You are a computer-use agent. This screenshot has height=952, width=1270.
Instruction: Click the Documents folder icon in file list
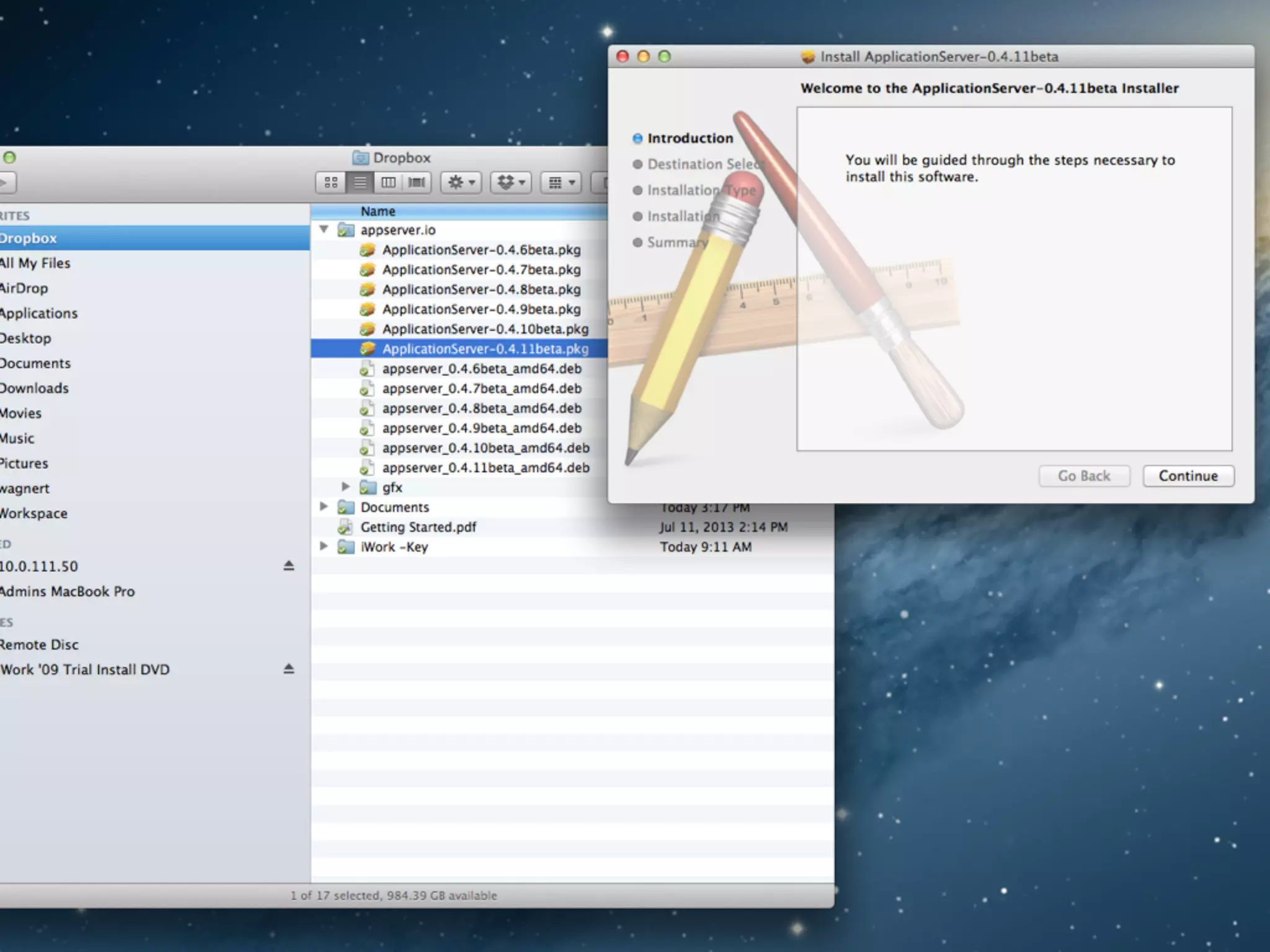pos(345,508)
